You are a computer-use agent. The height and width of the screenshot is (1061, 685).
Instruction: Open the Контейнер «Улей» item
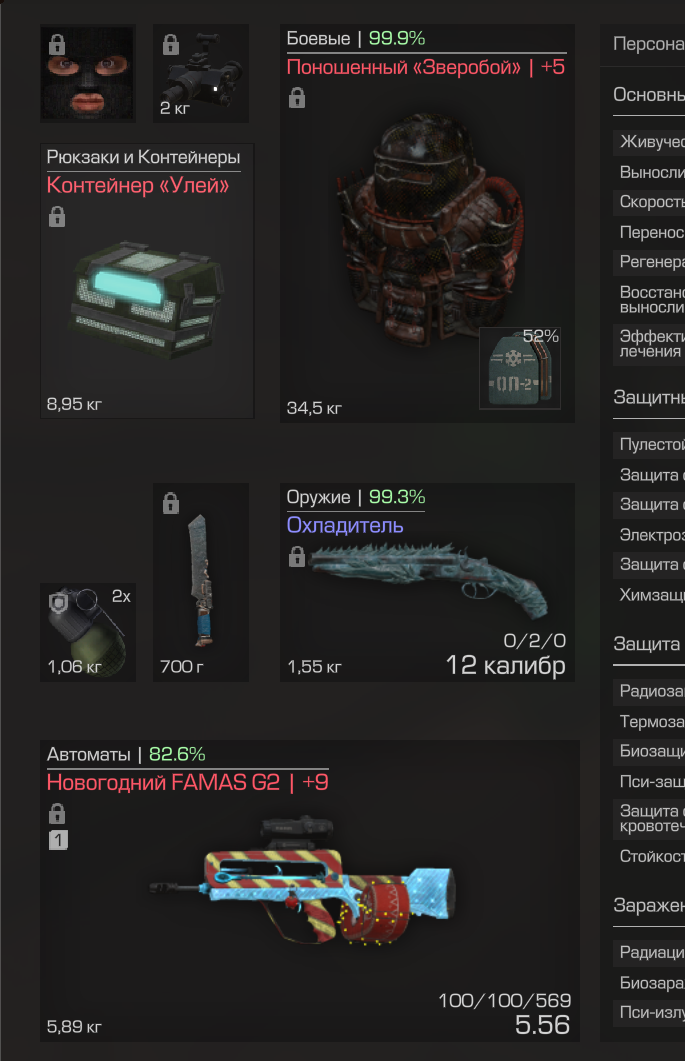[148, 281]
